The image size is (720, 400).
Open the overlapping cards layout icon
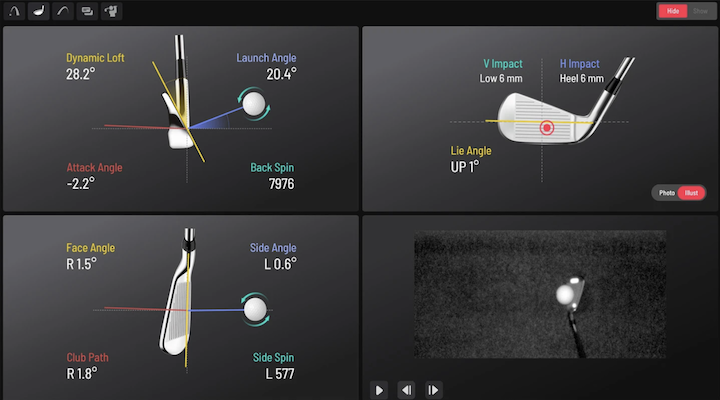tap(87, 12)
